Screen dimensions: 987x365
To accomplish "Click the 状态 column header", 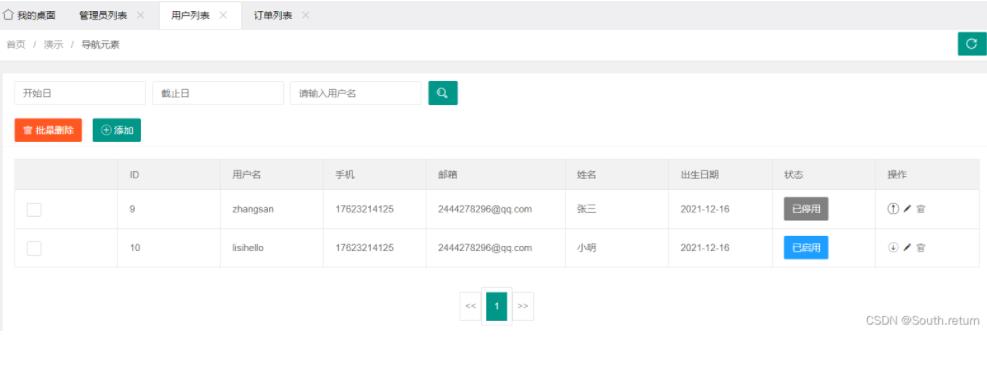I will 794,175.
